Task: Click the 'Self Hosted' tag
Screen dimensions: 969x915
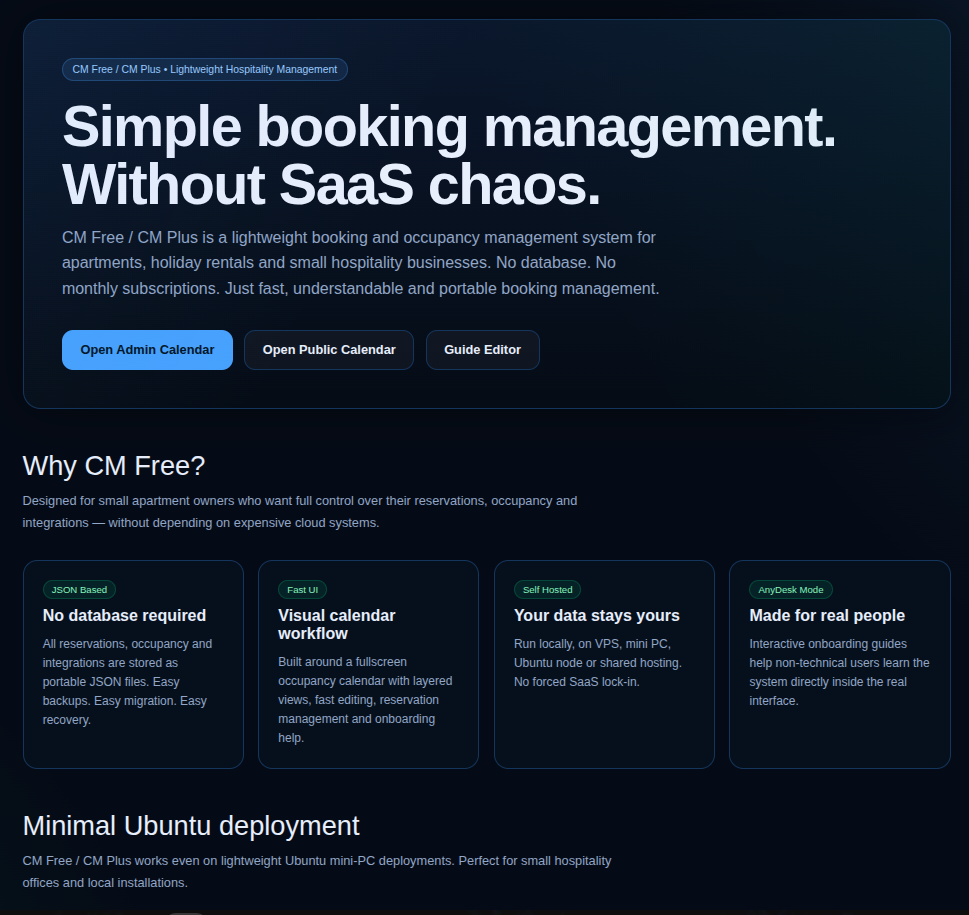Action: click(548, 589)
